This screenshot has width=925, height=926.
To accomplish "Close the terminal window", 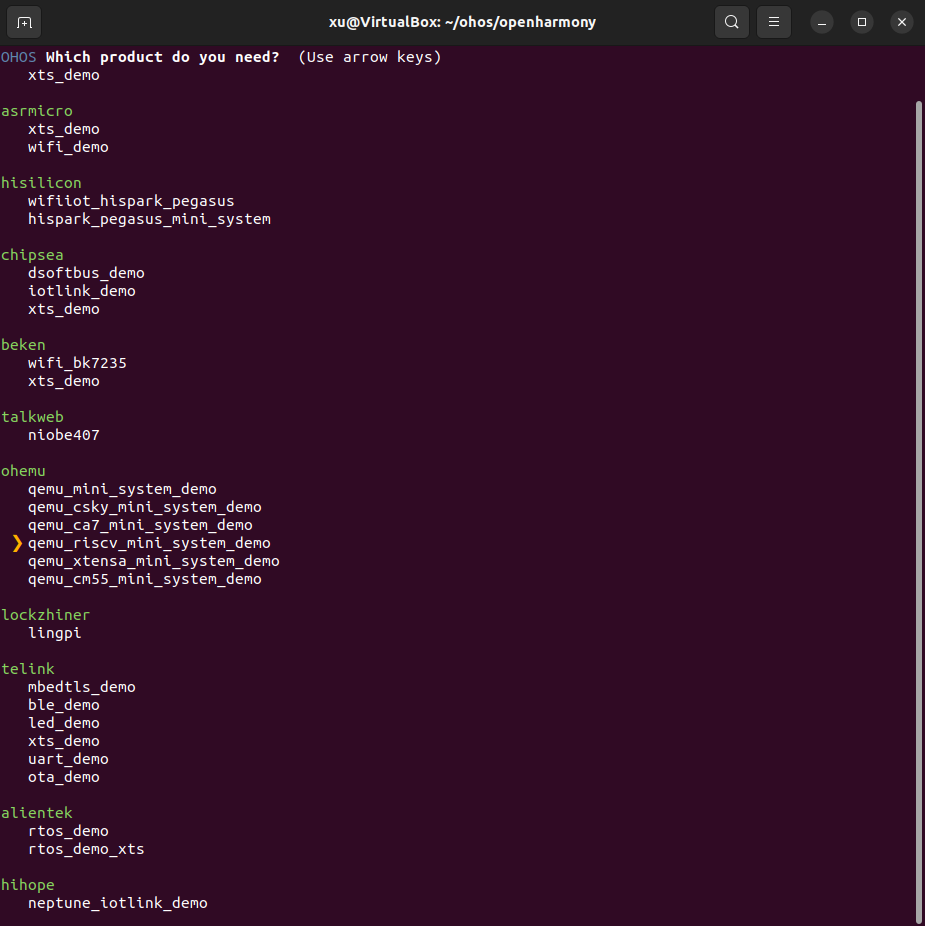I will point(901,22).
